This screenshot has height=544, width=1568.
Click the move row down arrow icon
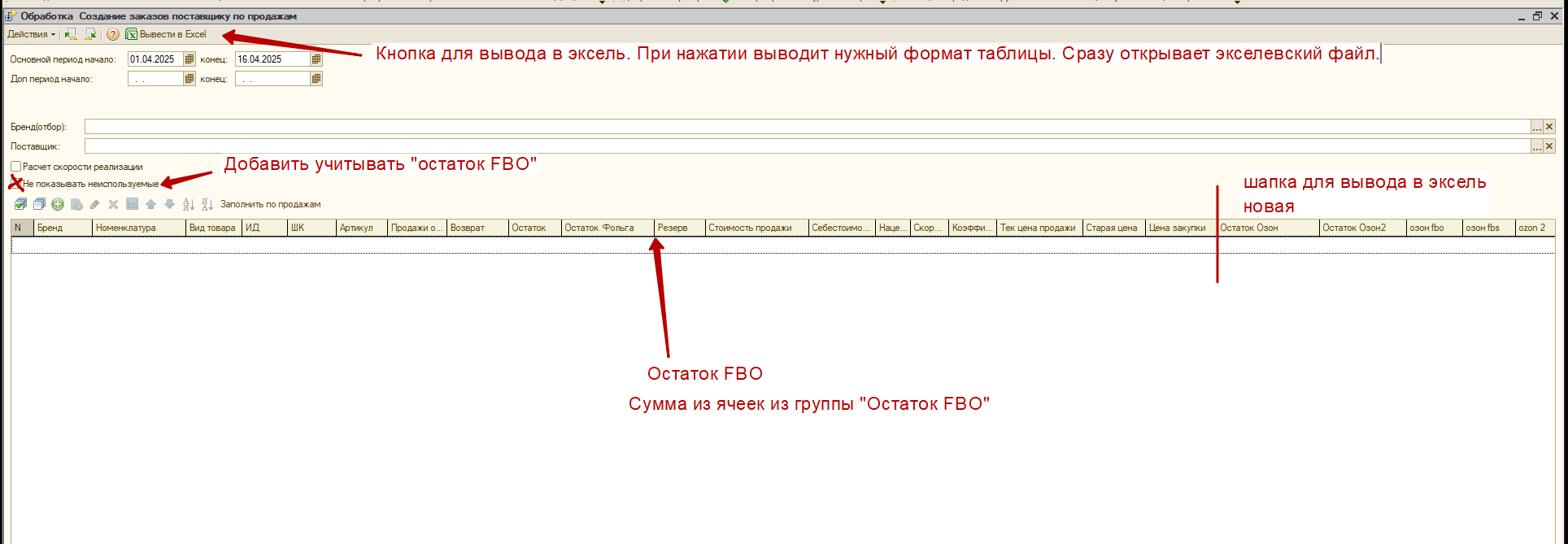(x=169, y=205)
